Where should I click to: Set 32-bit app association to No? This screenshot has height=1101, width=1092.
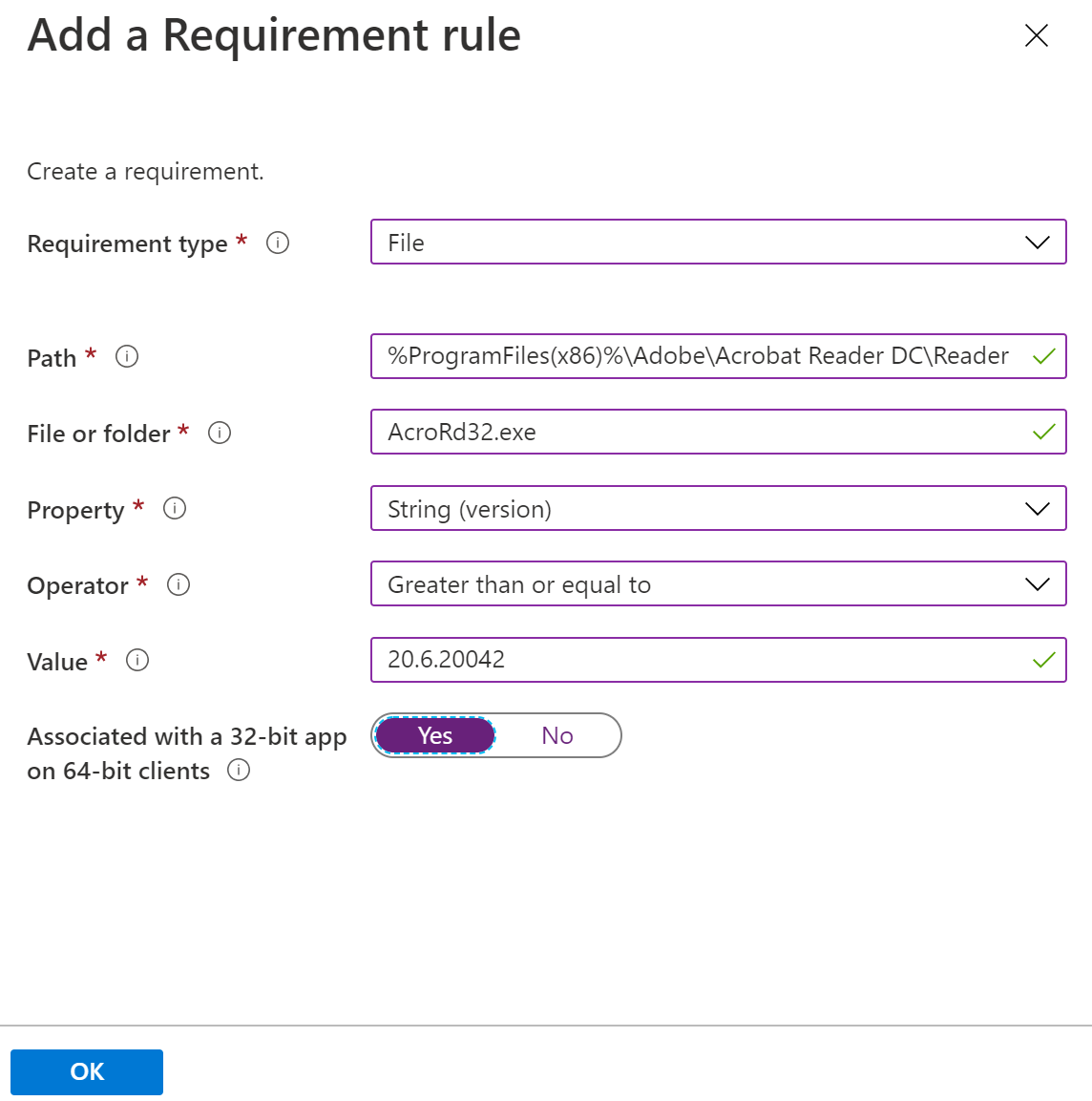point(556,735)
